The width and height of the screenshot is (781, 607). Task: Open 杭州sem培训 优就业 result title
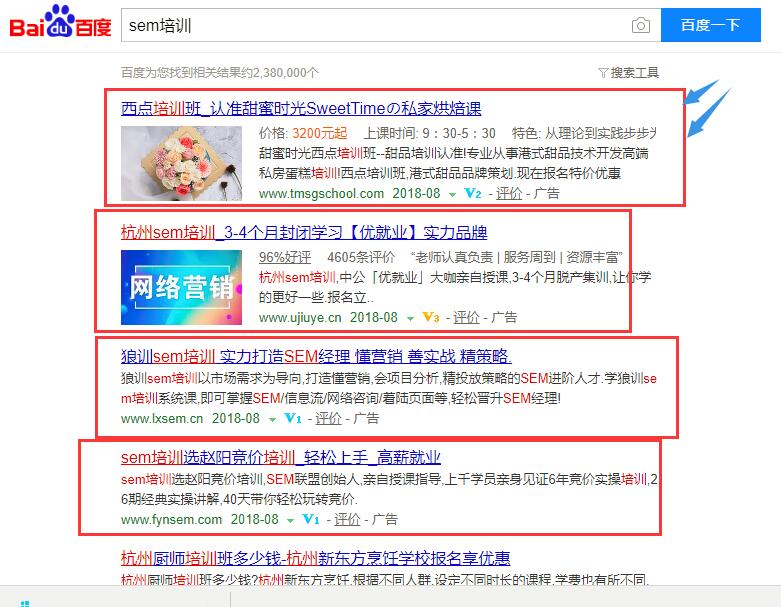[x=304, y=232]
